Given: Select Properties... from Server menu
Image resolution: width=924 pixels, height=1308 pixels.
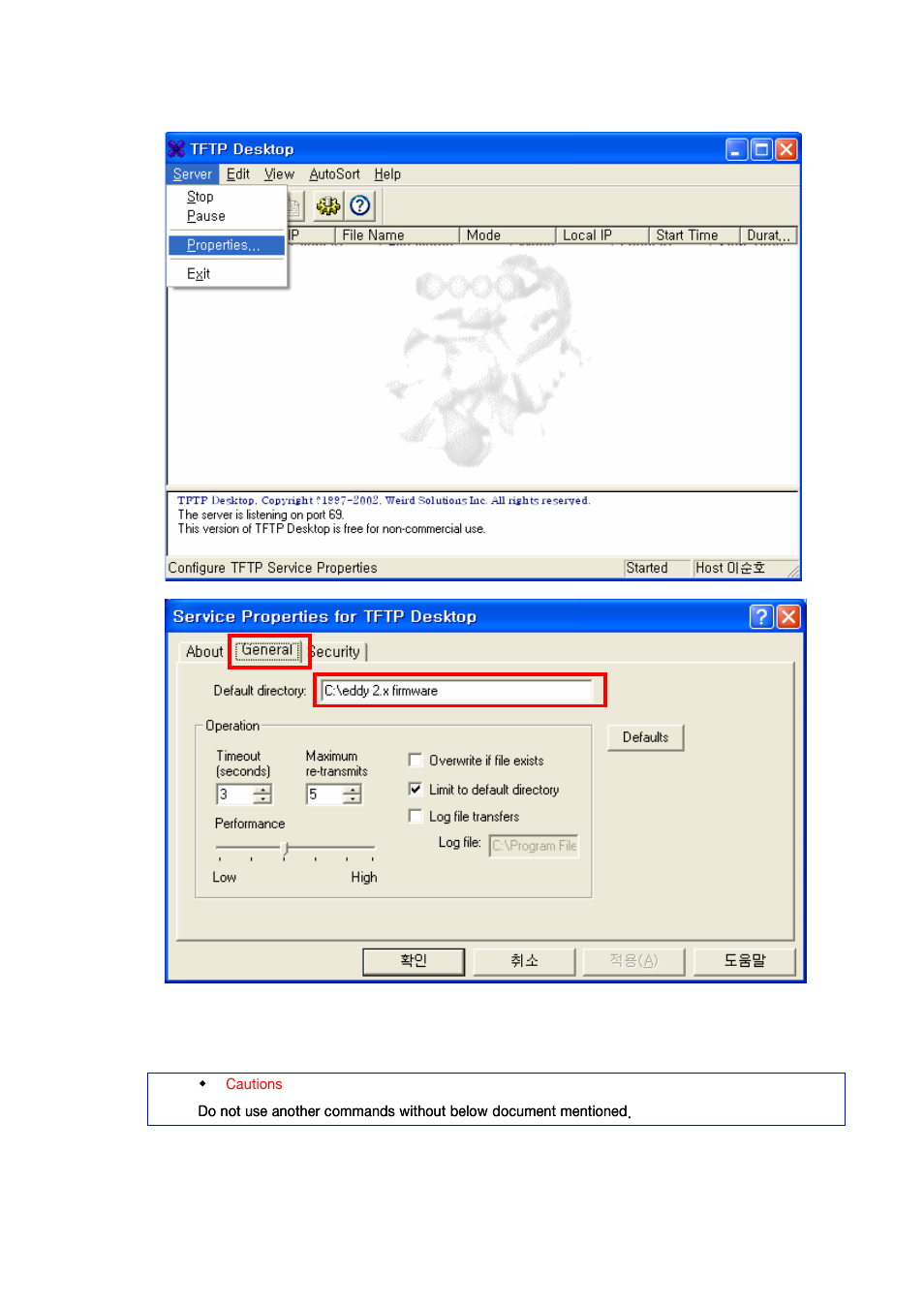Looking at the screenshot, I should pyautogui.click(x=224, y=245).
